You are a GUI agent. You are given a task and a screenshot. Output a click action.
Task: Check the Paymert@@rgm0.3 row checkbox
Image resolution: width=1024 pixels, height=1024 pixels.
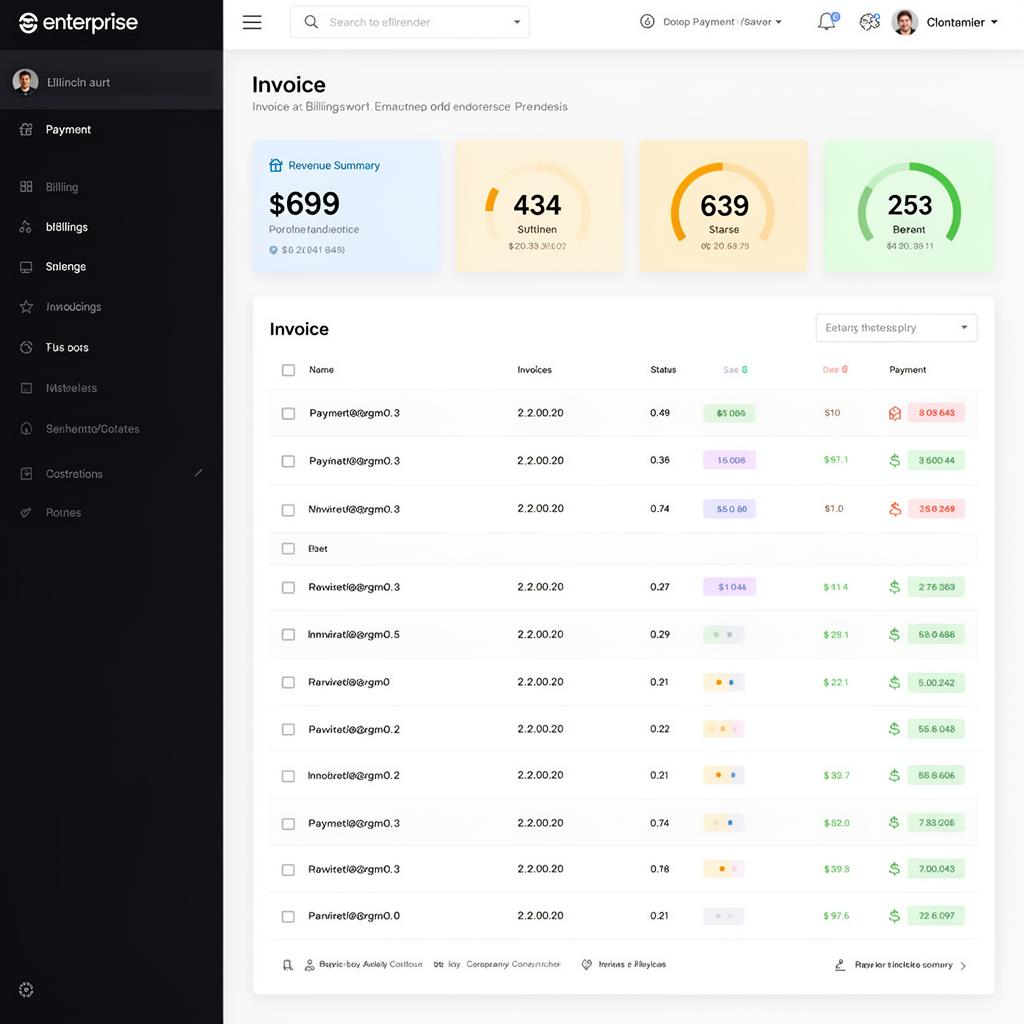(288, 413)
